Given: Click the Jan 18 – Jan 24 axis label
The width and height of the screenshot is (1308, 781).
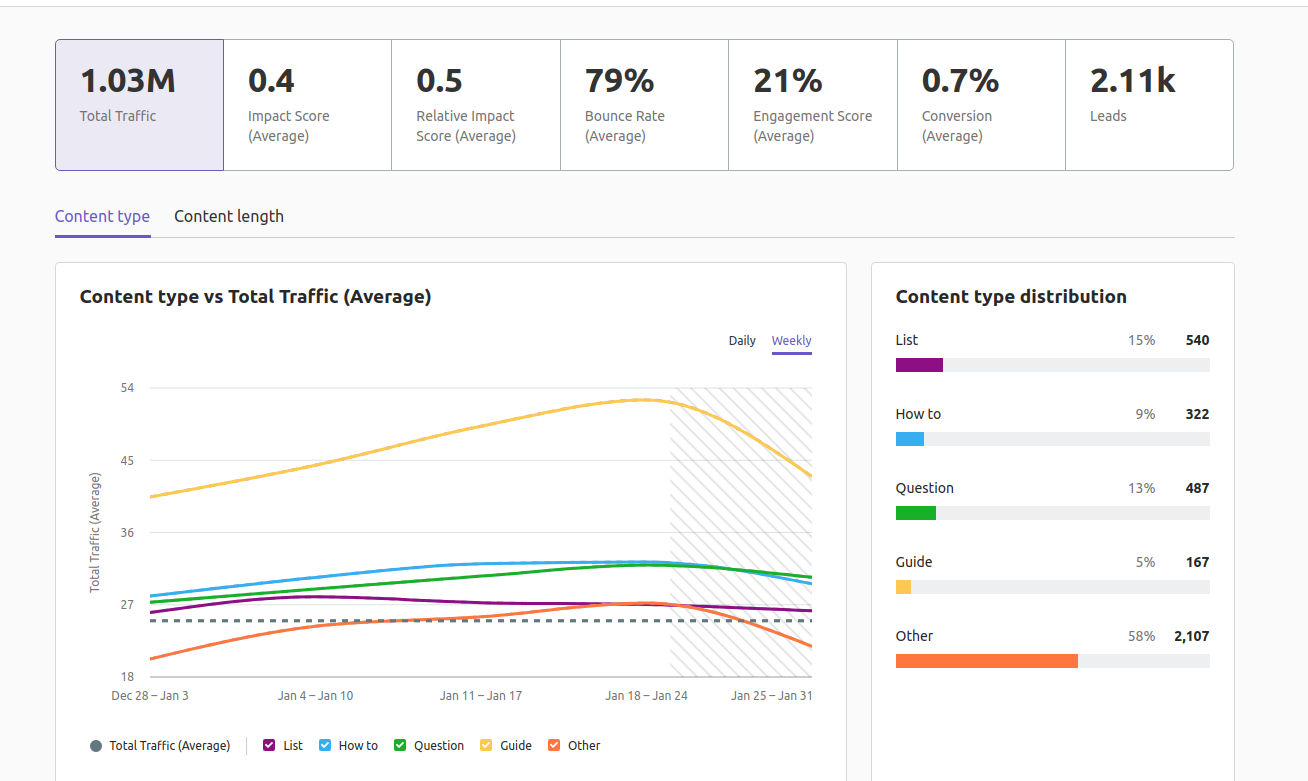Looking at the screenshot, I should [646, 696].
